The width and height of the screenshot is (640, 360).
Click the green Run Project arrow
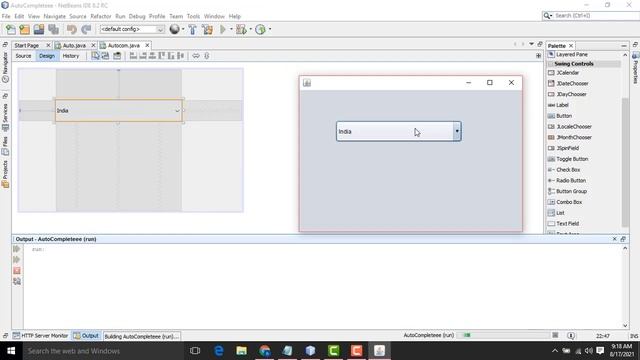(223, 29)
